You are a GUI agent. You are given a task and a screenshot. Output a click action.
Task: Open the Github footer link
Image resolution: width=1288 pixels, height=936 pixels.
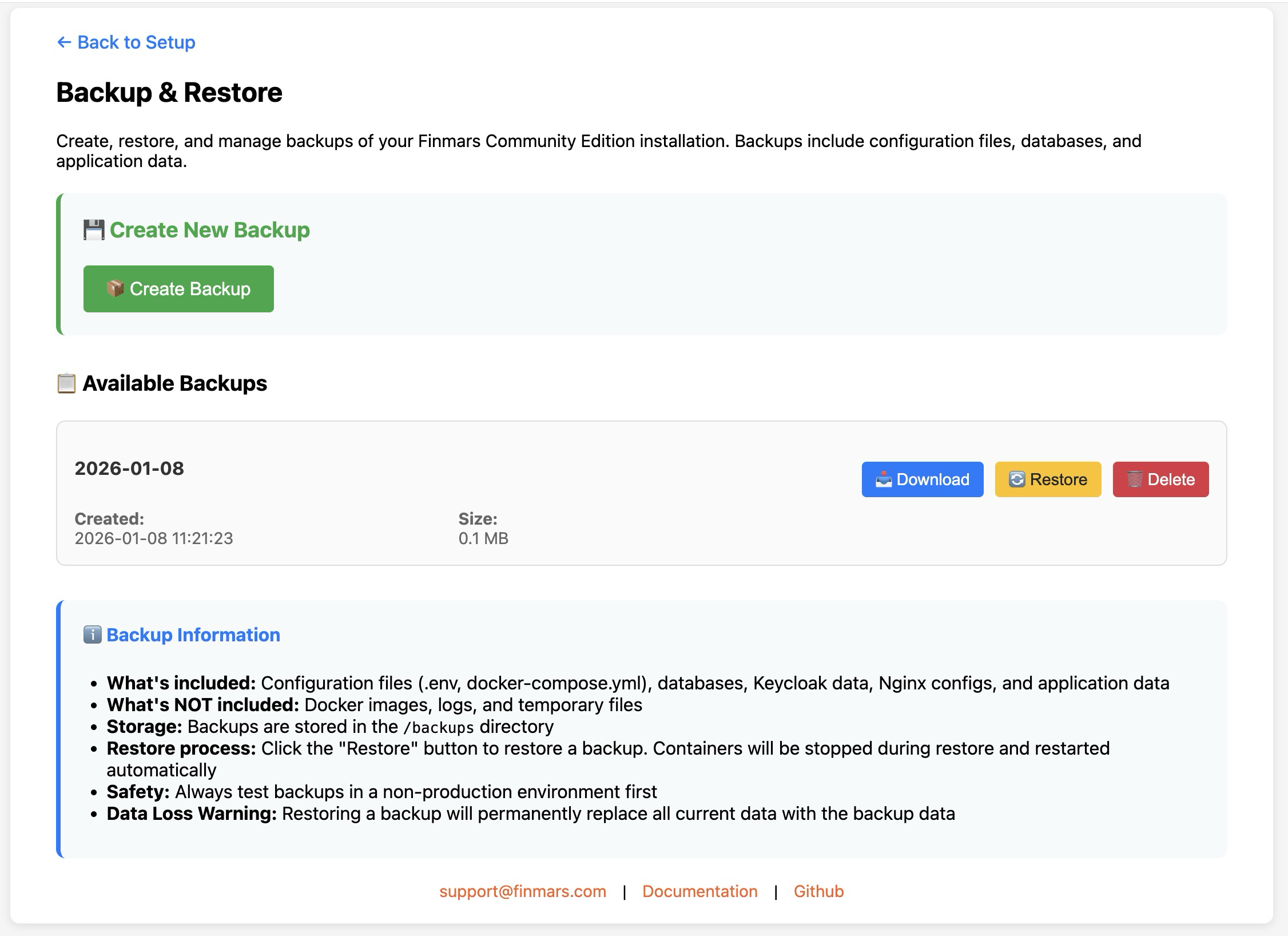[x=818, y=891]
